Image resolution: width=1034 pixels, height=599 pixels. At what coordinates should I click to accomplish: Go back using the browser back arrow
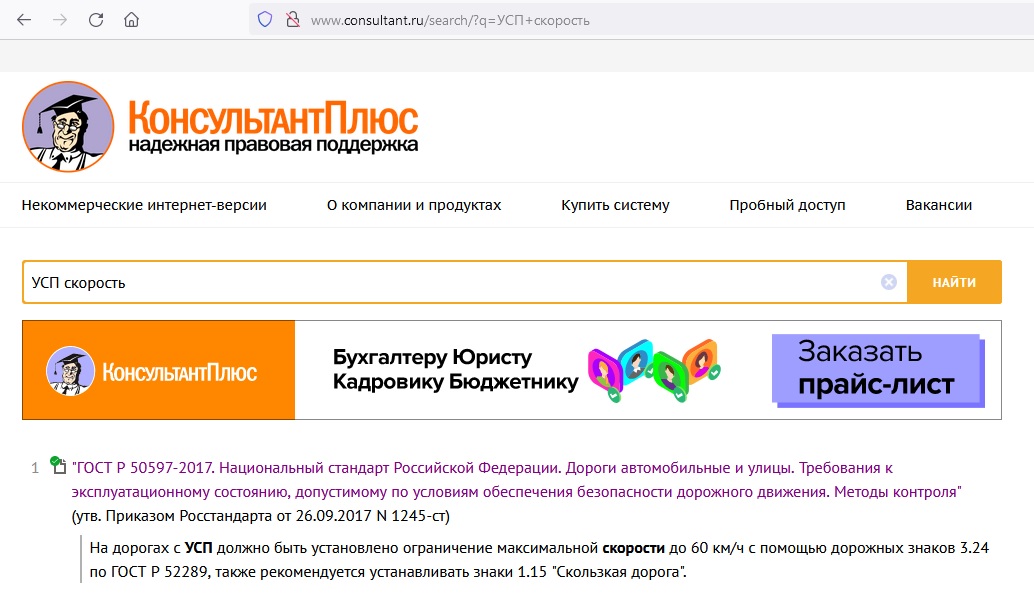pos(24,20)
